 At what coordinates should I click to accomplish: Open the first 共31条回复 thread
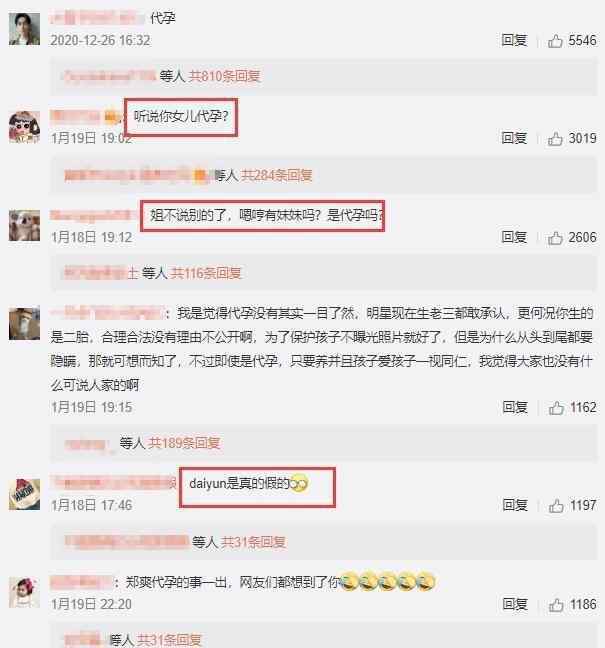tap(253, 542)
